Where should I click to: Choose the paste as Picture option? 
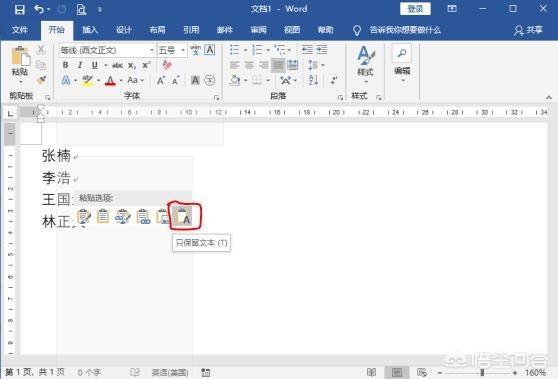pyautogui.click(x=163, y=216)
